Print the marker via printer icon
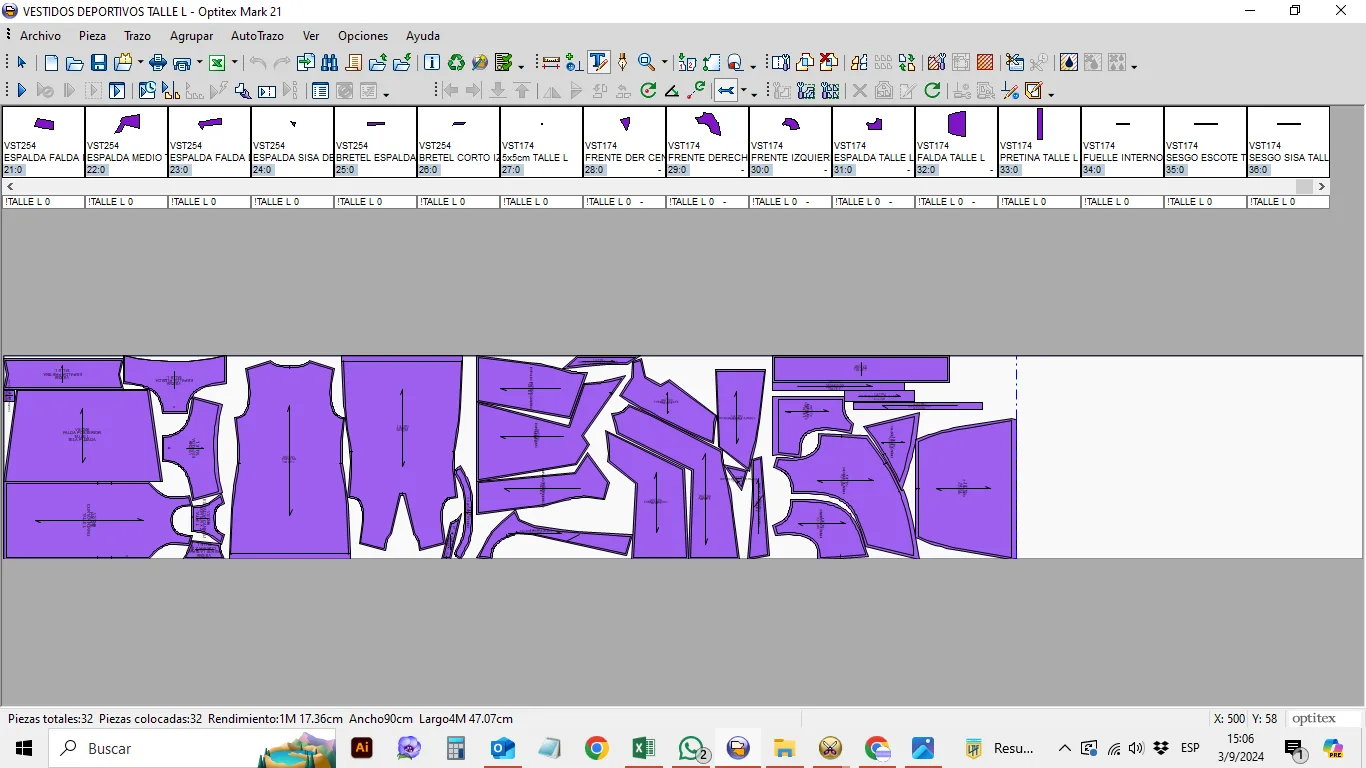 coord(158,63)
